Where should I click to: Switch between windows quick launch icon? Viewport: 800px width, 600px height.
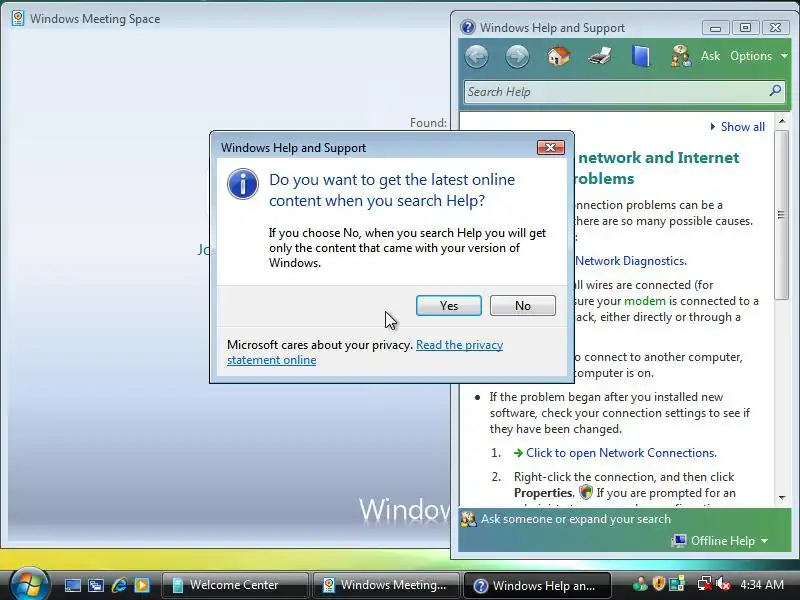click(96, 585)
